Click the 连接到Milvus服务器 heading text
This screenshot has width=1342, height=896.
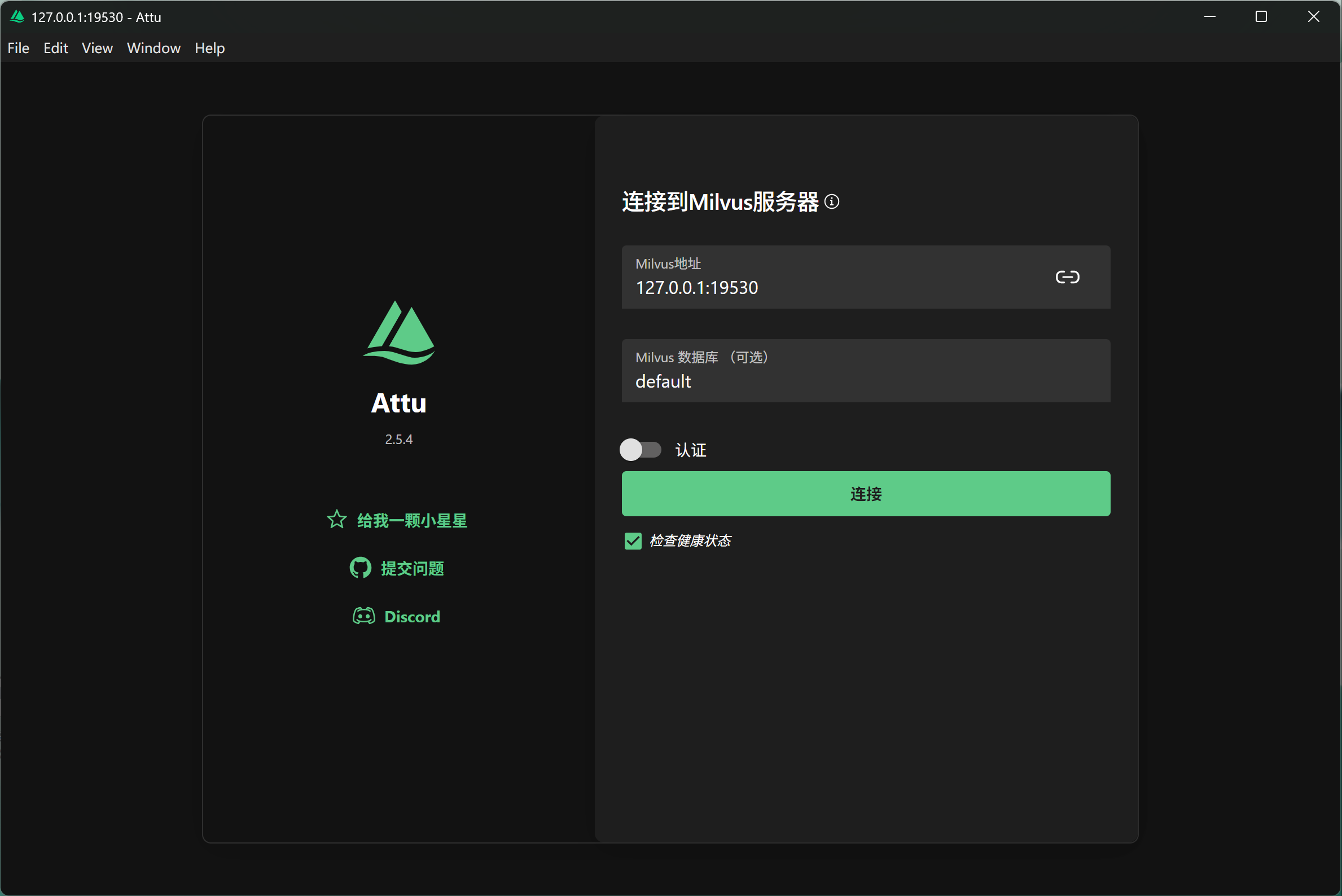click(720, 202)
